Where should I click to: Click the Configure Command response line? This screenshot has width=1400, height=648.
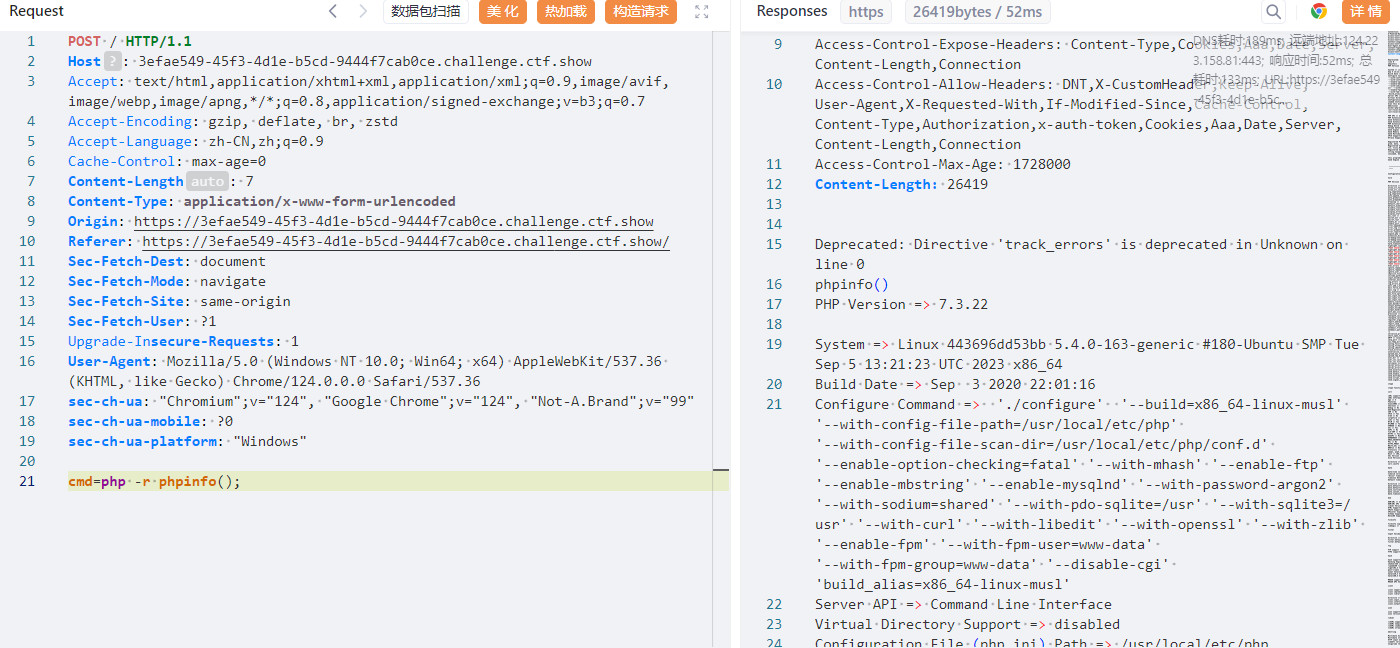pyautogui.click(x=1088, y=494)
